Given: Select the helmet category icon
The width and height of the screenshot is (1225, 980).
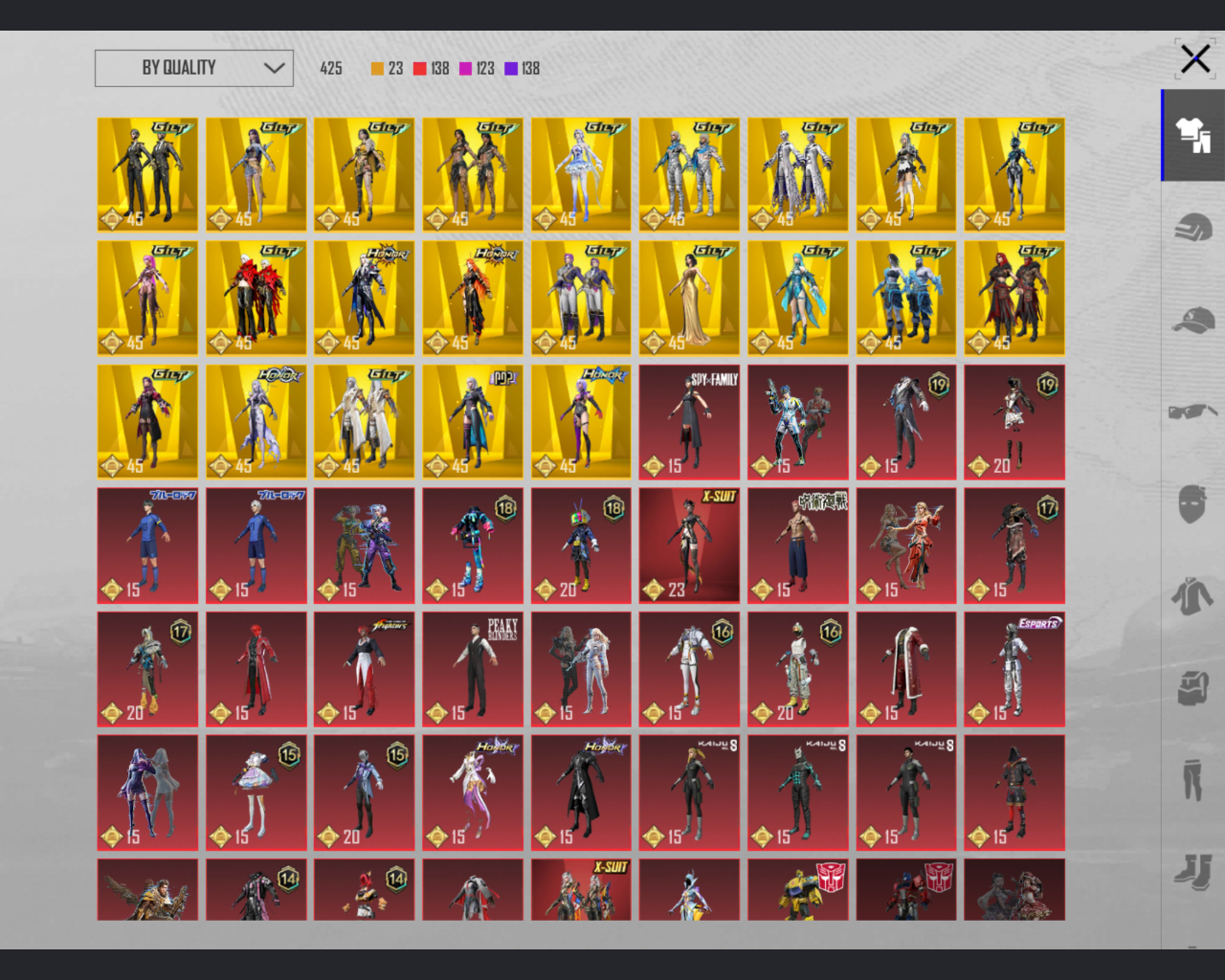Looking at the screenshot, I should pos(1193,228).
